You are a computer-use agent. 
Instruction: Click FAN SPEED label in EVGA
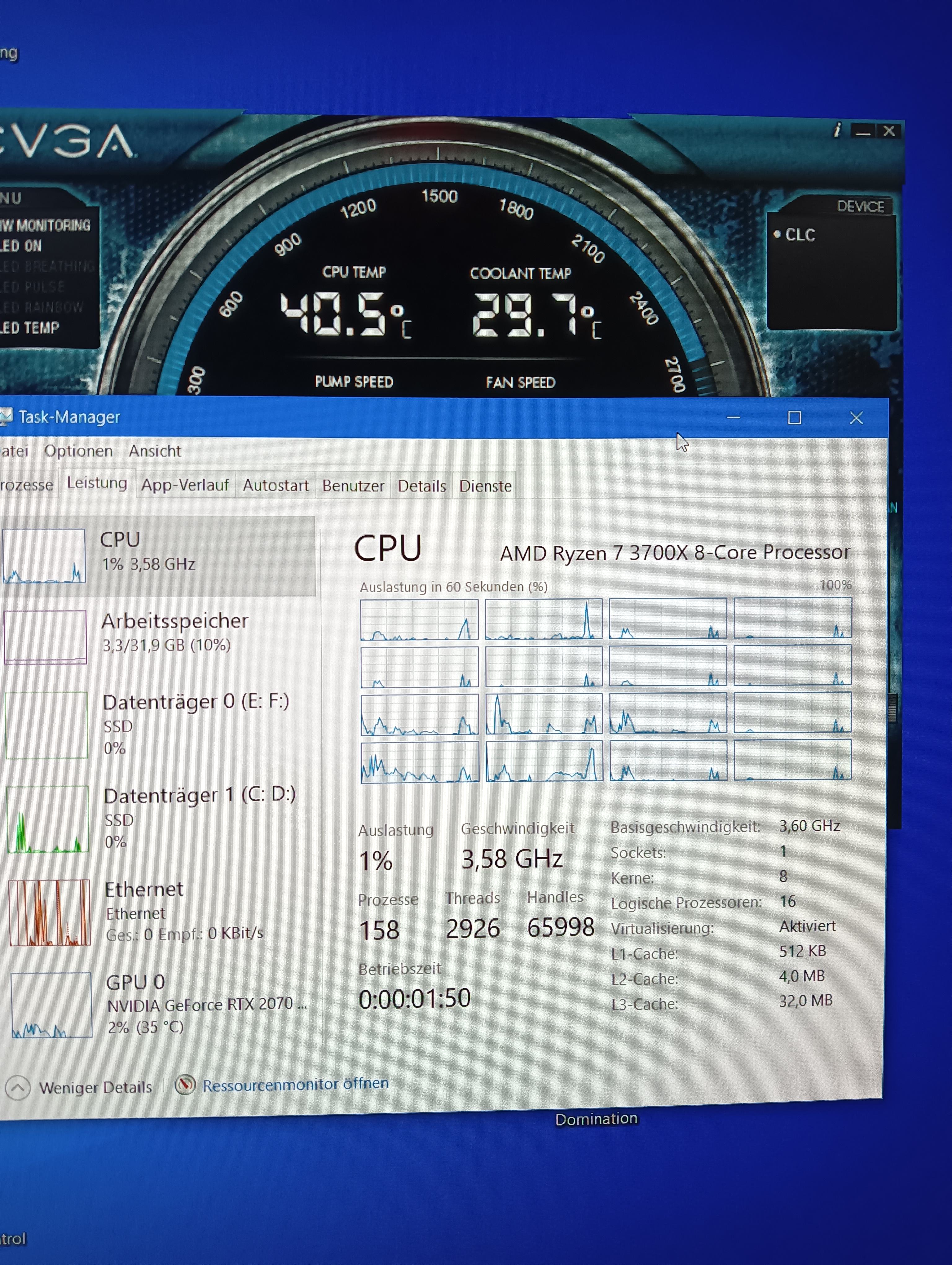[521, 383]
